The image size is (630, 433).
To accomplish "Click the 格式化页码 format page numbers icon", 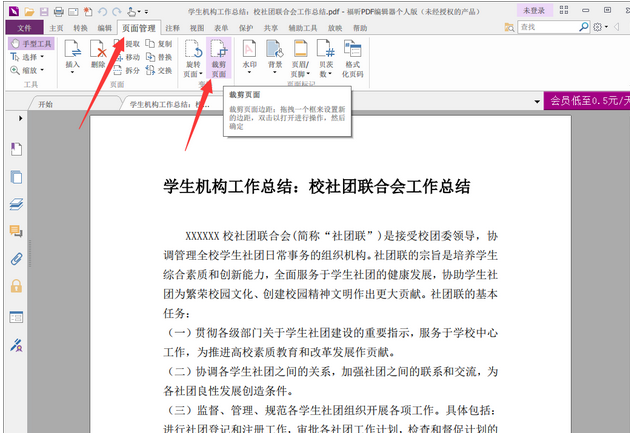I will click(x=352, y=58).
